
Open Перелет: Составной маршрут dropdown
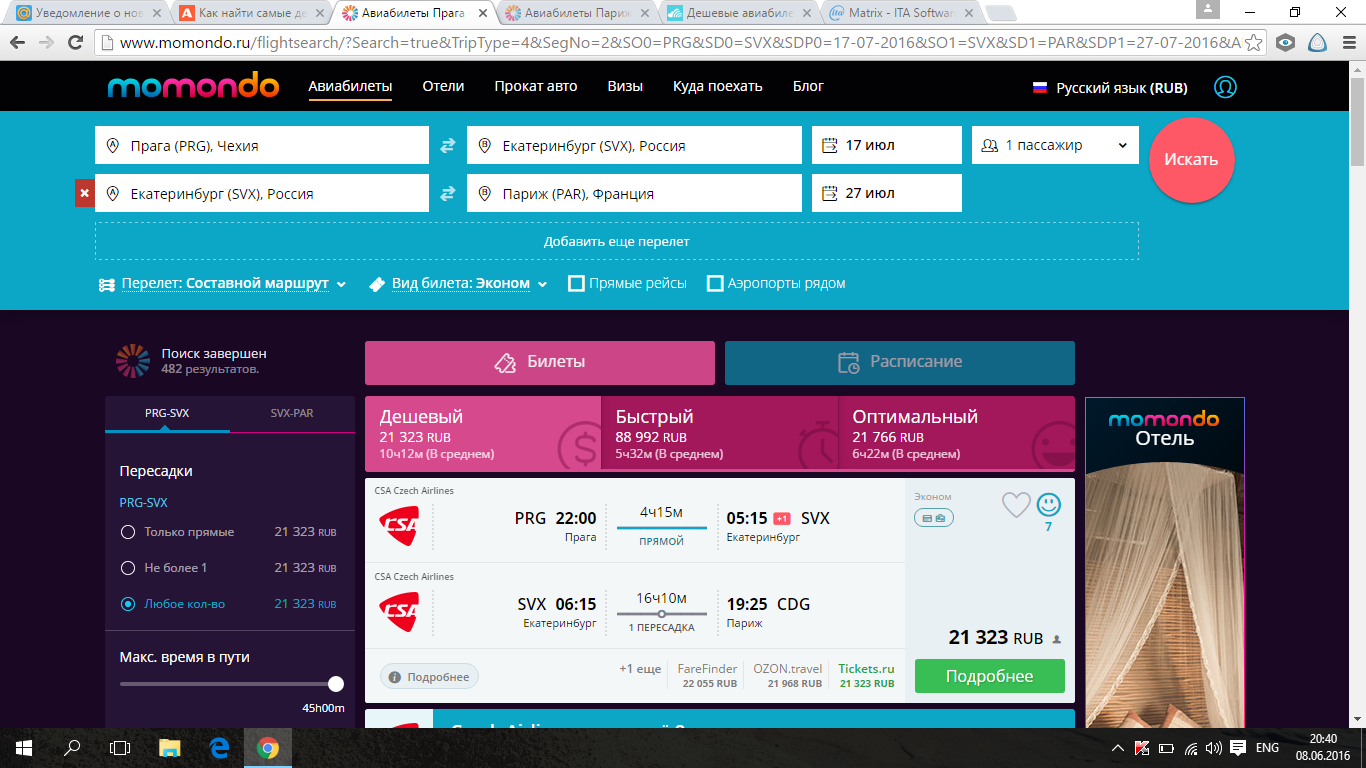(223, 284)
